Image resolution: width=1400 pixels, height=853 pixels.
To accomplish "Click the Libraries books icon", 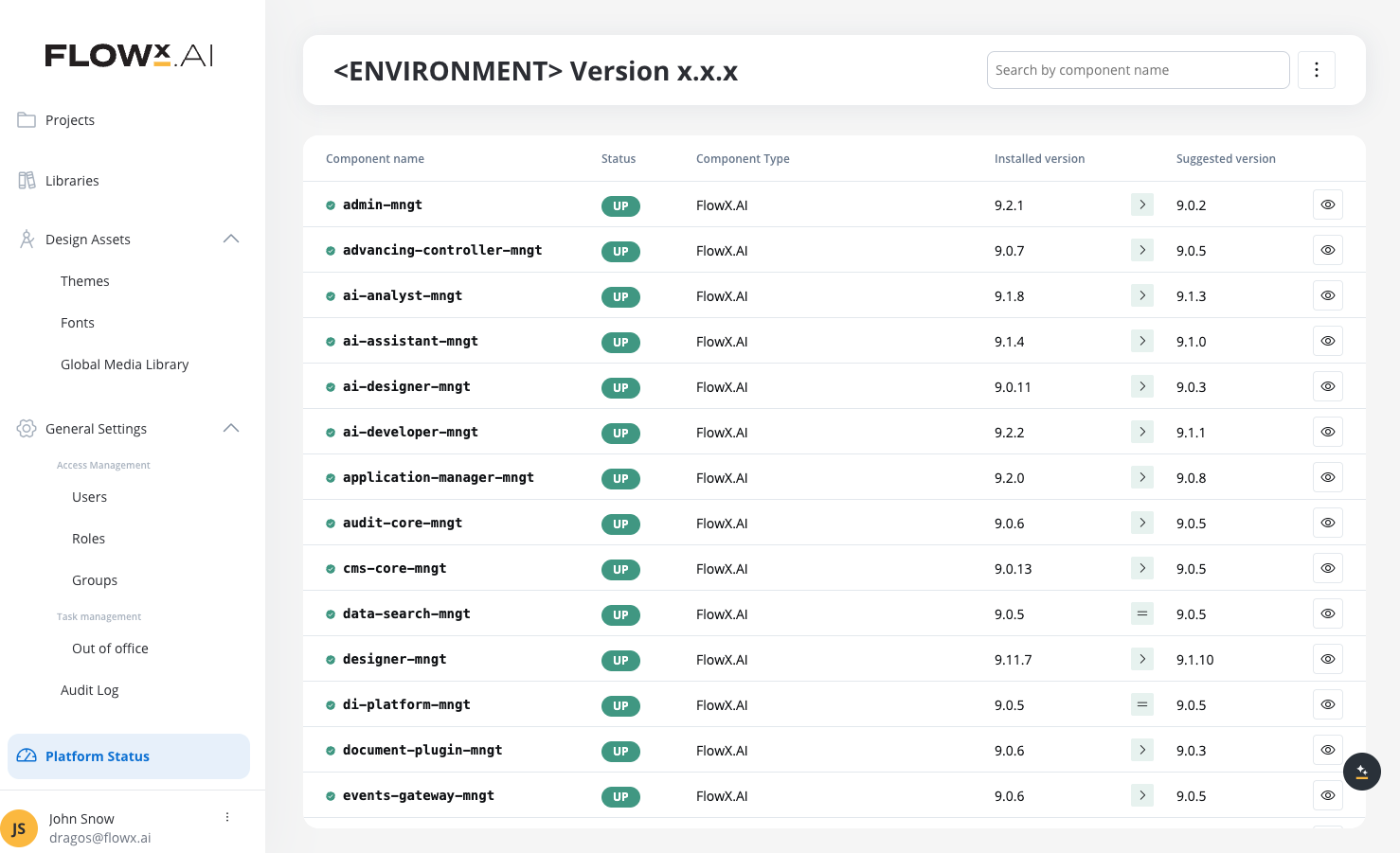I will click(27, 180).
